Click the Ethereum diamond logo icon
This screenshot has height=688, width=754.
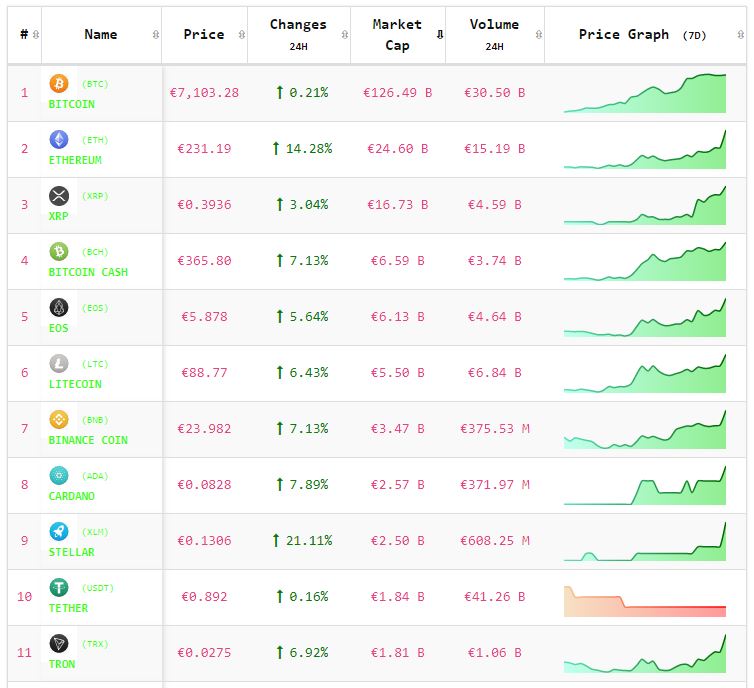(59, 140)
